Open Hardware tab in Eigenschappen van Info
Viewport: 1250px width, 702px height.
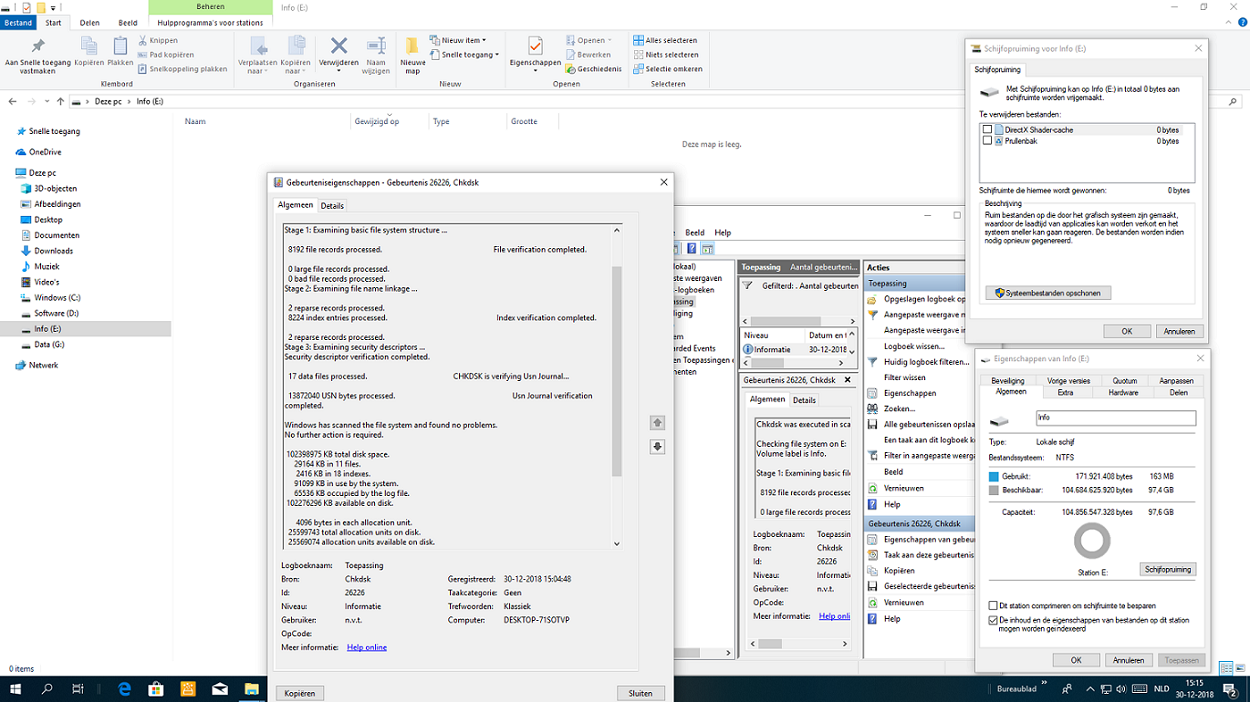(x=1123, y=392)
